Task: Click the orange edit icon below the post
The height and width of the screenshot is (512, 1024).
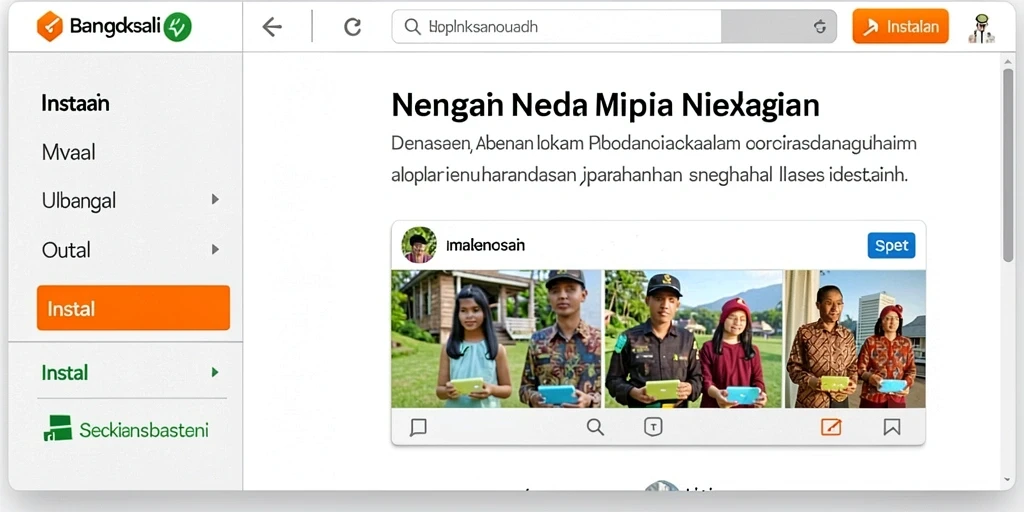Action: [x=831, y=427]
